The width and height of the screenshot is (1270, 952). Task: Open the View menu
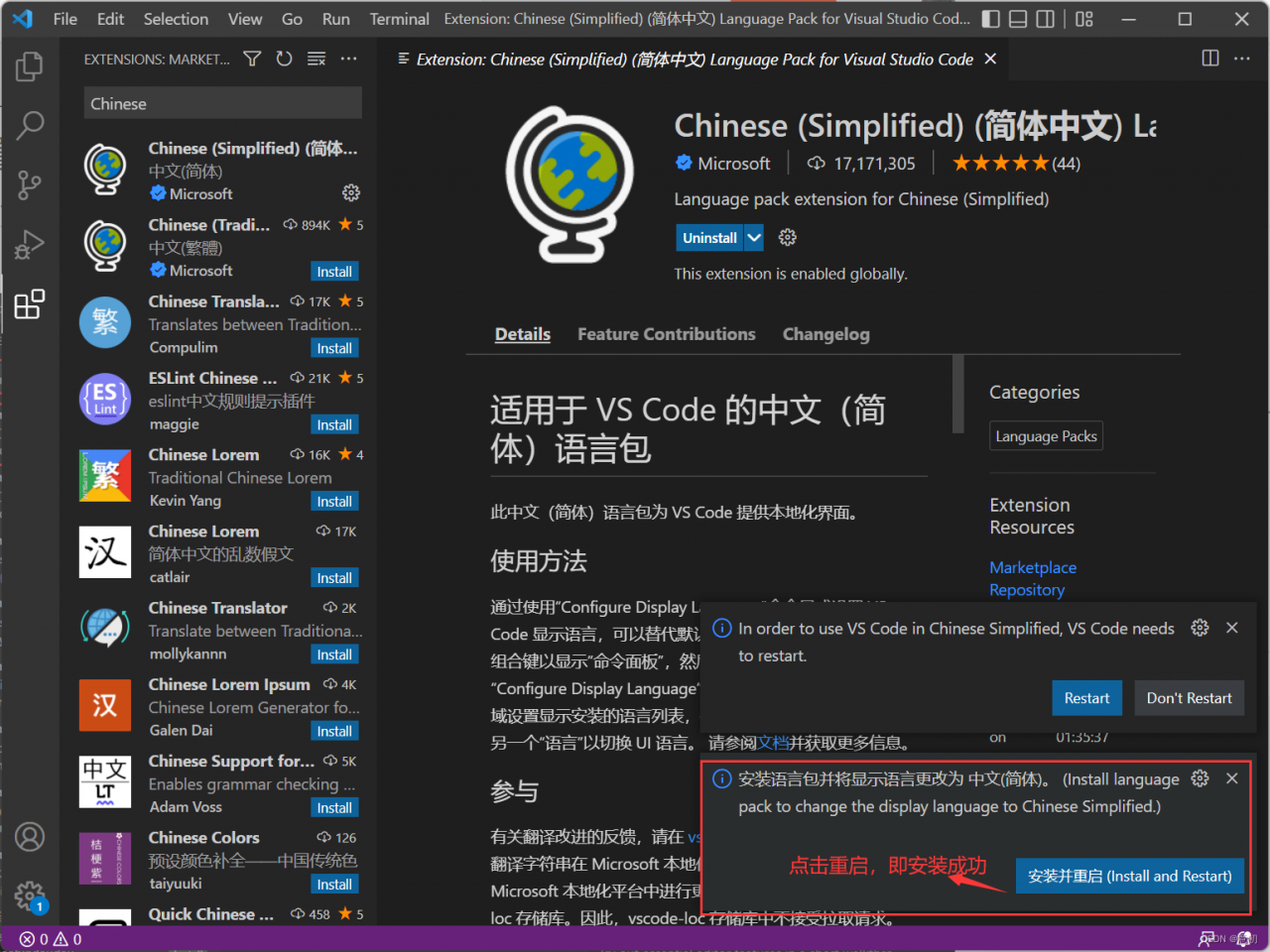245,19
